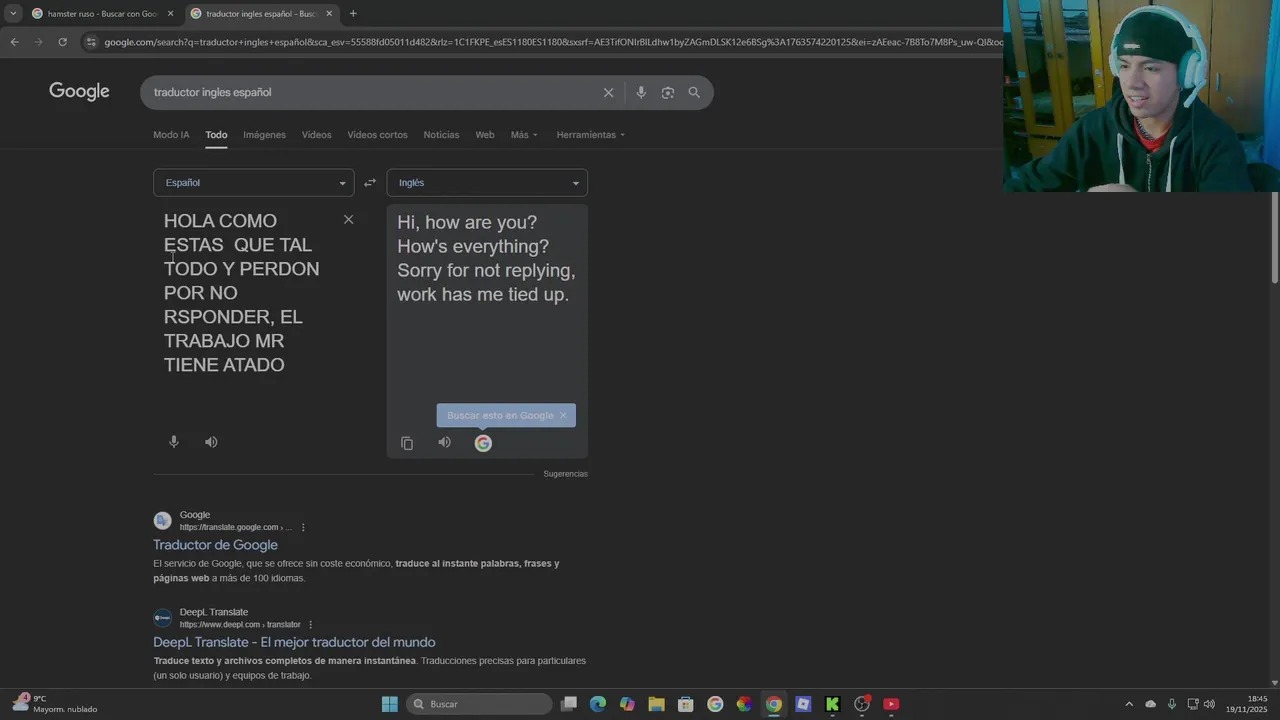The image size is (1280, 720).
Task: Copy the English translation
Action: pos(407,443)
